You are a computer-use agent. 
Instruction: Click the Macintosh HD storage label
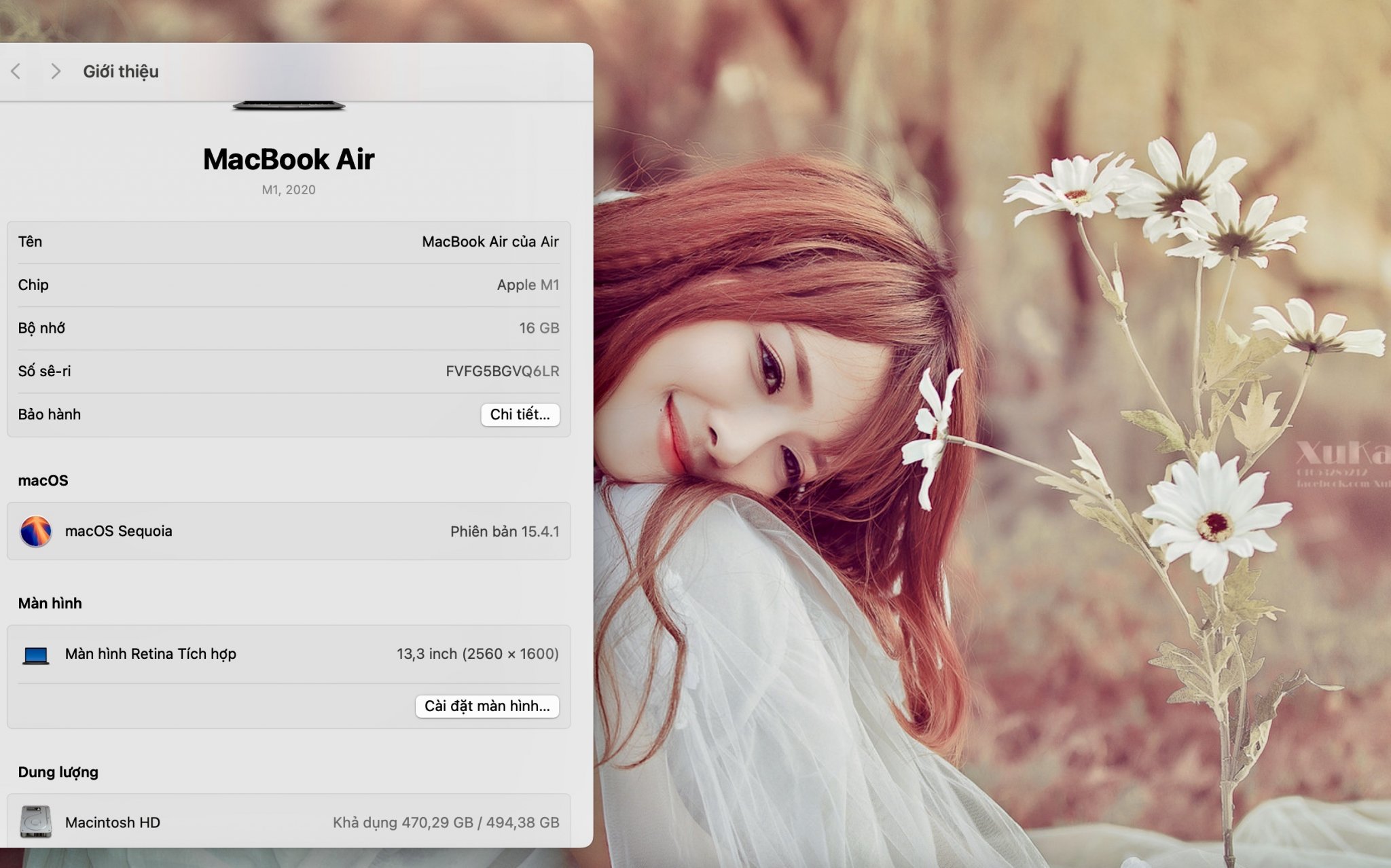click(112, 822)
